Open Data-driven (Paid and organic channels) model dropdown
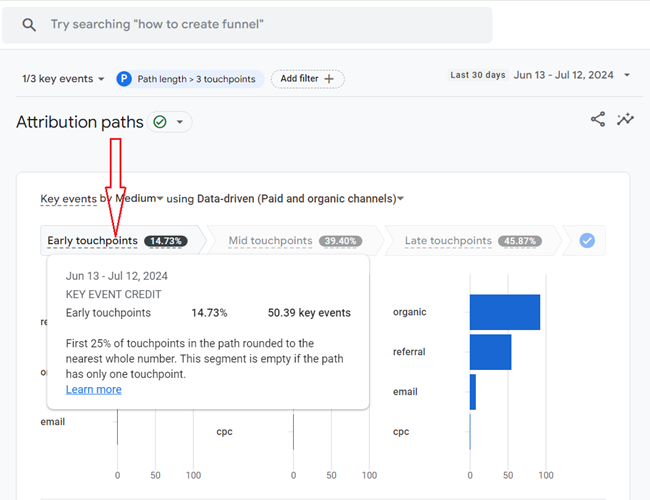The height and width of the screenshot is (500, 650). point(300,199)
